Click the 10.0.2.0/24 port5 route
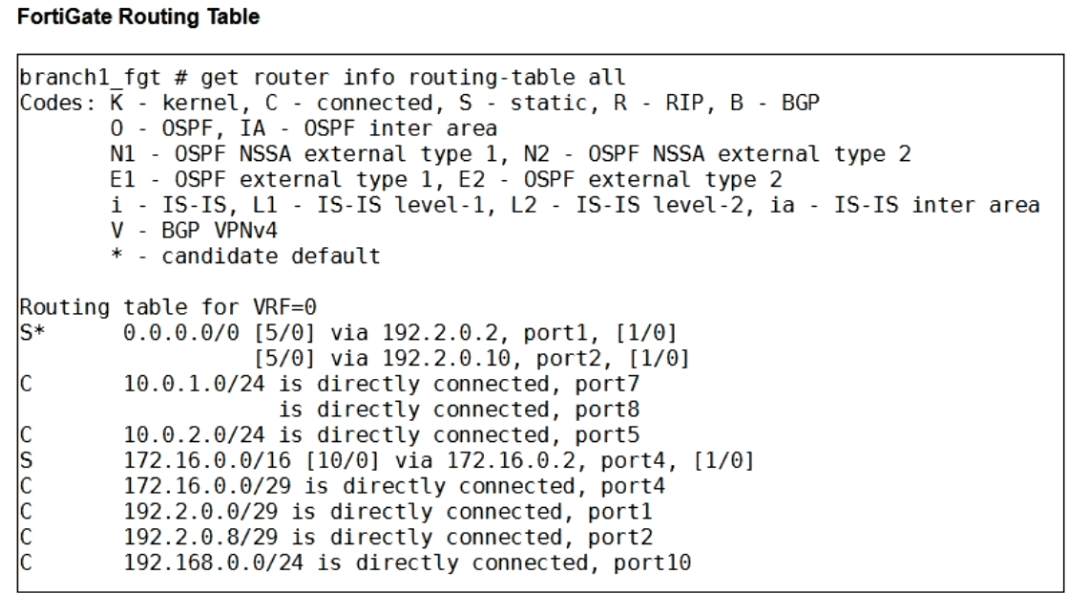Viewport: 1070px width, 593px height. pyautogui.click(x=381, y=435)
